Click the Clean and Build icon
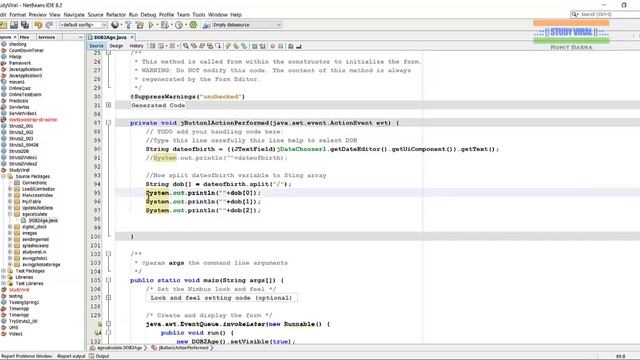Image resolution: width=640 pixels, height=360 pixels. [140, 25]
